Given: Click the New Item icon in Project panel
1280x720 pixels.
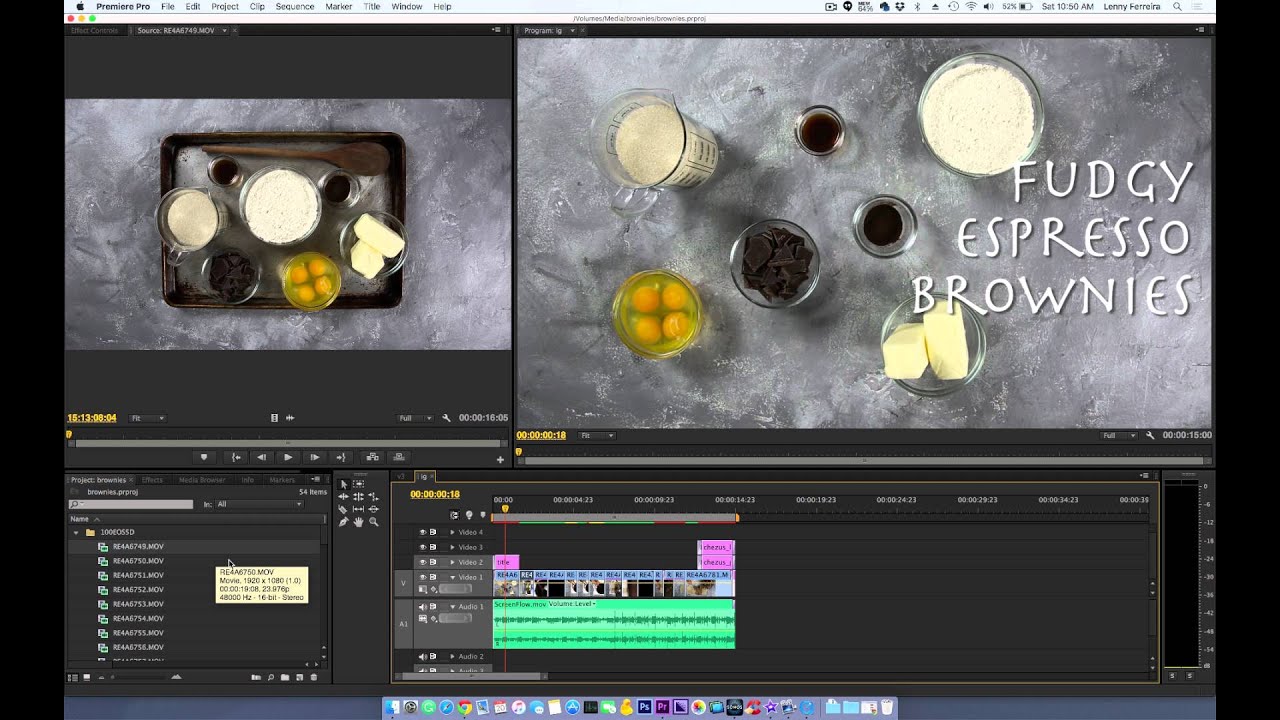Looking at the screenshot, I should point(299,677).
